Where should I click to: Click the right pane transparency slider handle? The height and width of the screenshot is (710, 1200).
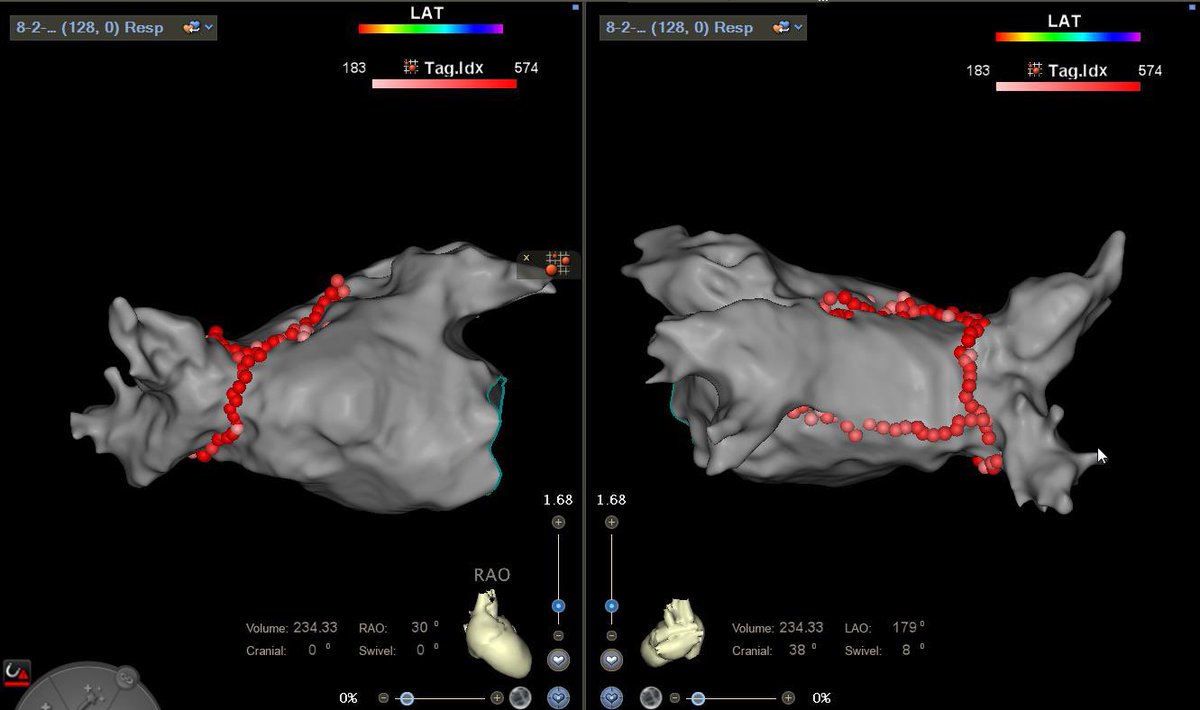coord(698,698)
